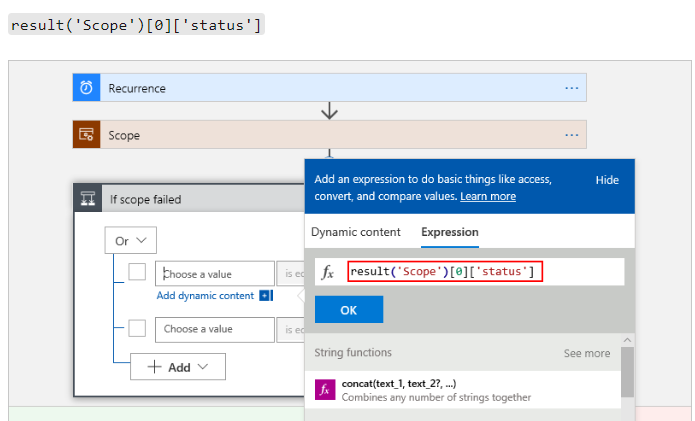Screen dimensions: 695x421
Task: Click 'Add dynamic content' link
Action: [205, 296]
